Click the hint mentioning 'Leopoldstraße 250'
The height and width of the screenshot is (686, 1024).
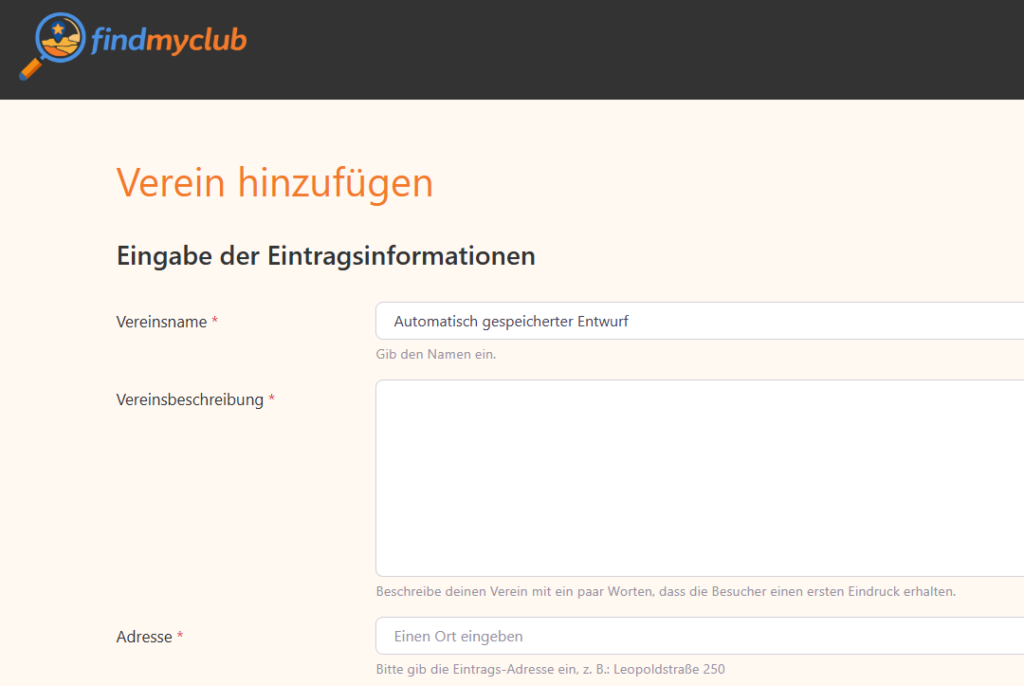coord(550,669)
